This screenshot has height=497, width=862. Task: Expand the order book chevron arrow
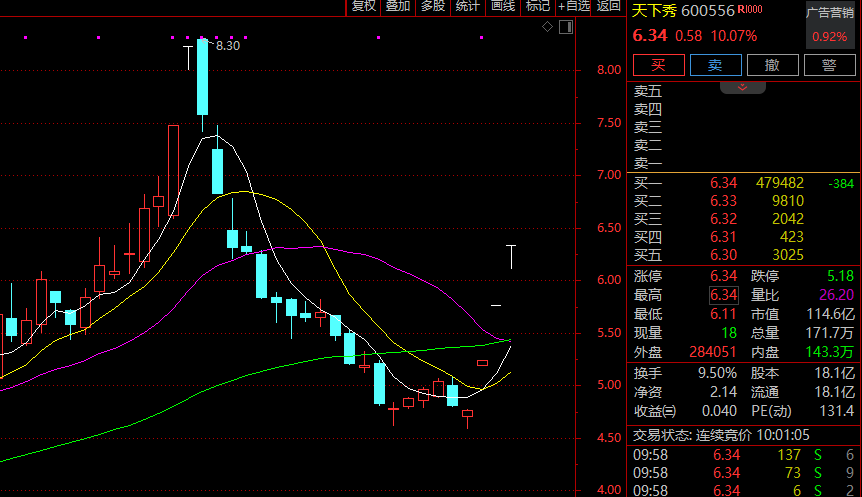pyautogui.click(x=742, y=87)
